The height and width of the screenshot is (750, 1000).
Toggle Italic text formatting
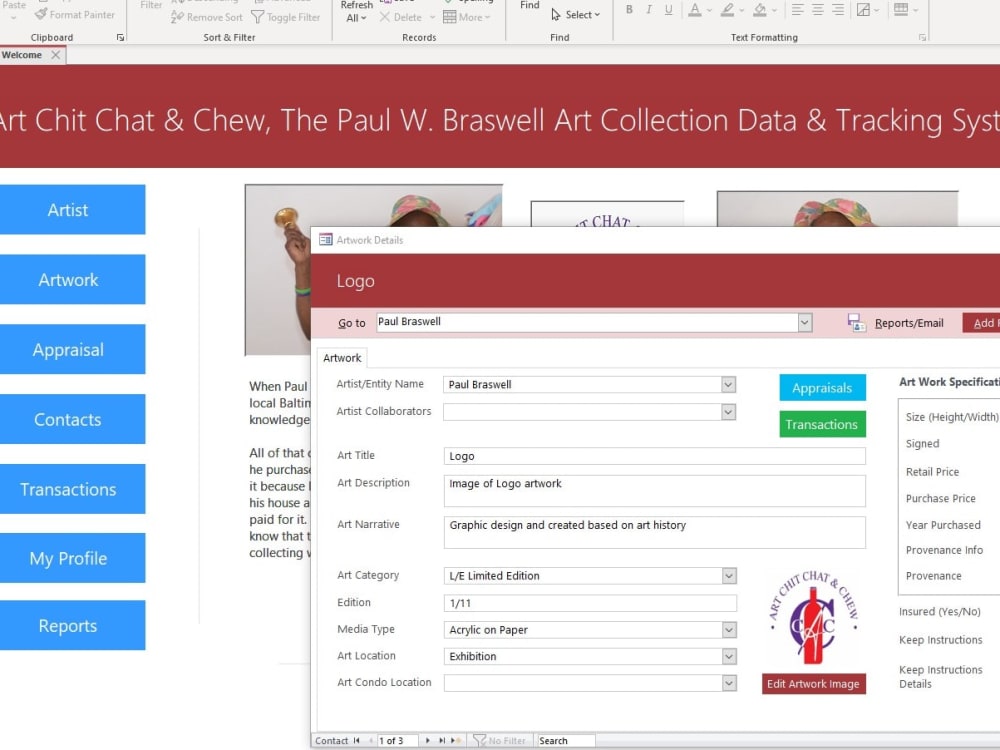649,10
